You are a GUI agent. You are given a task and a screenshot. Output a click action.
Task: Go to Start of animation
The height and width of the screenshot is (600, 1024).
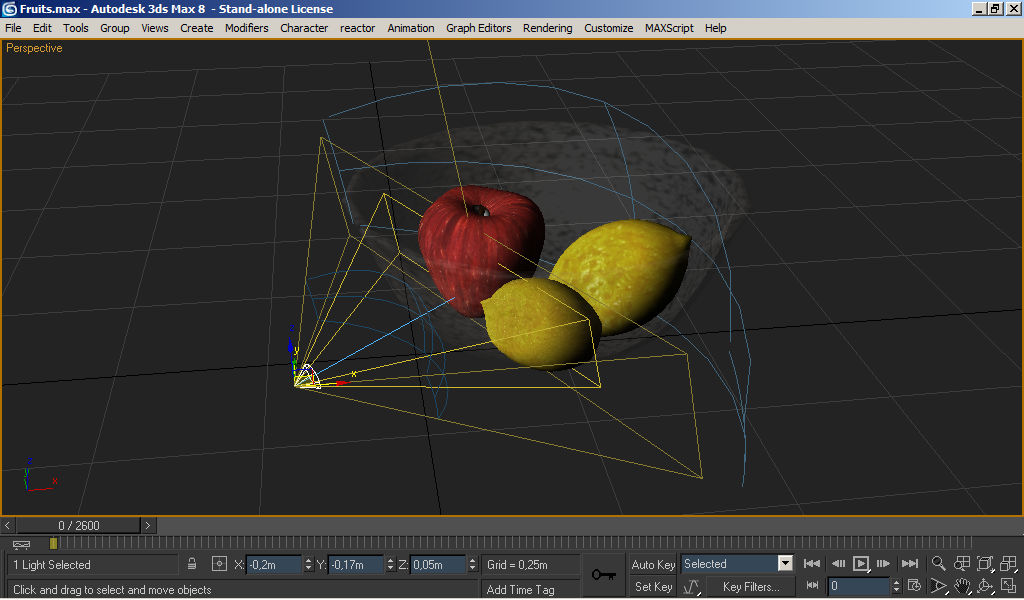[x=812, y=563]
